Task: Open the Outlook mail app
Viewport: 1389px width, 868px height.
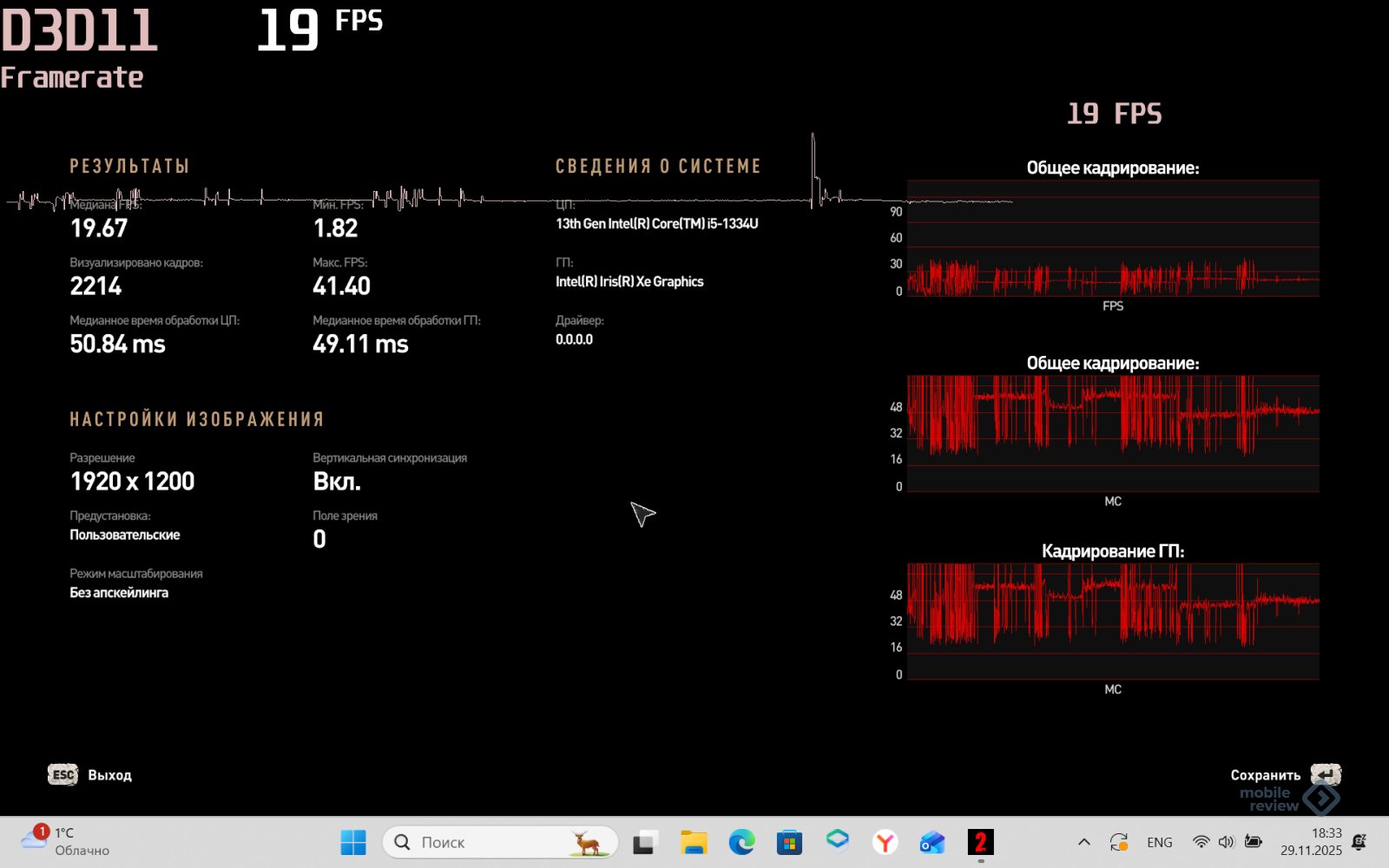Action: tap(932, 842)
